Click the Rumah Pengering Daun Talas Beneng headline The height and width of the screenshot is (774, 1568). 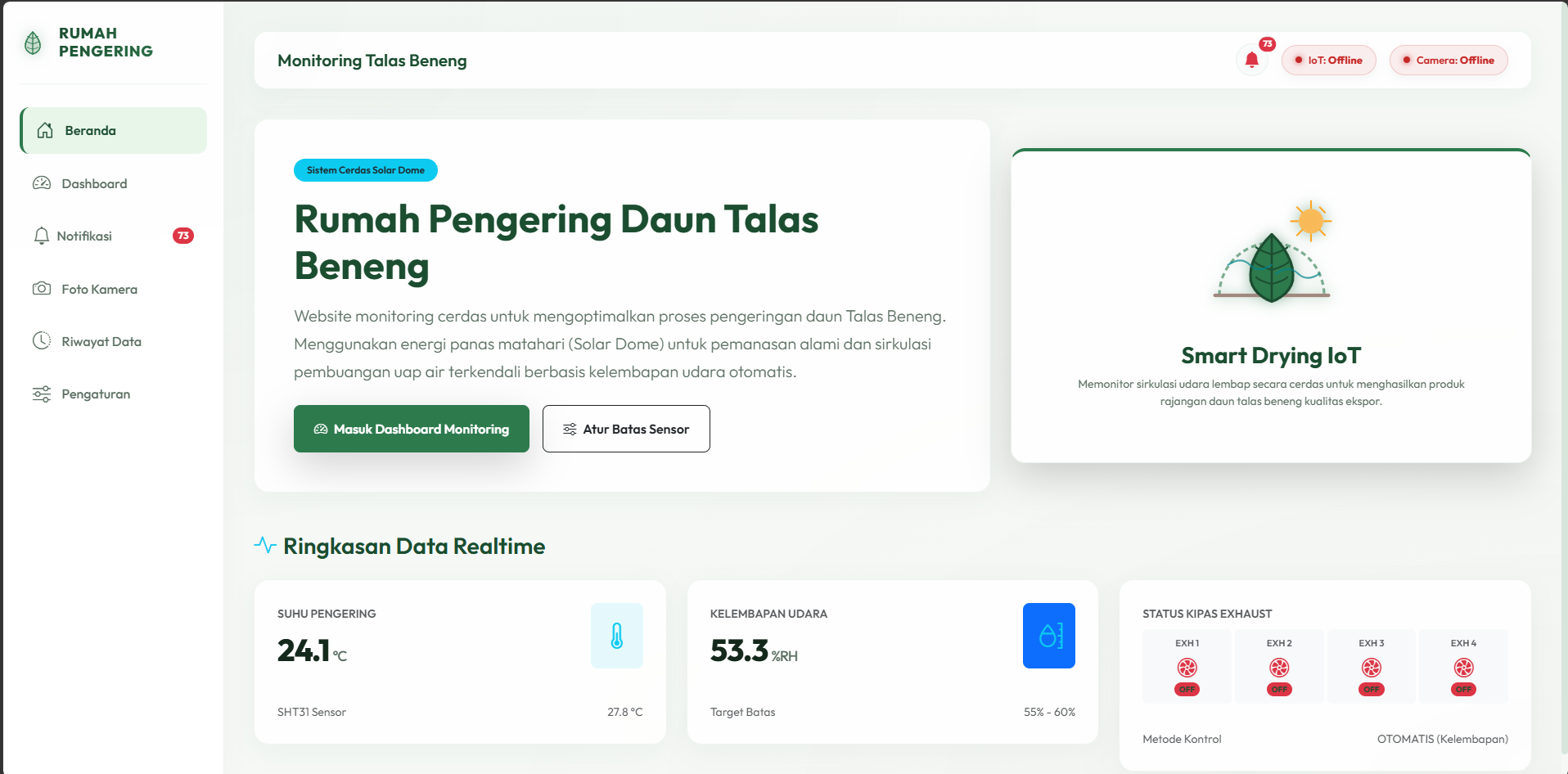pyautogui.click(x=556, y=242)
